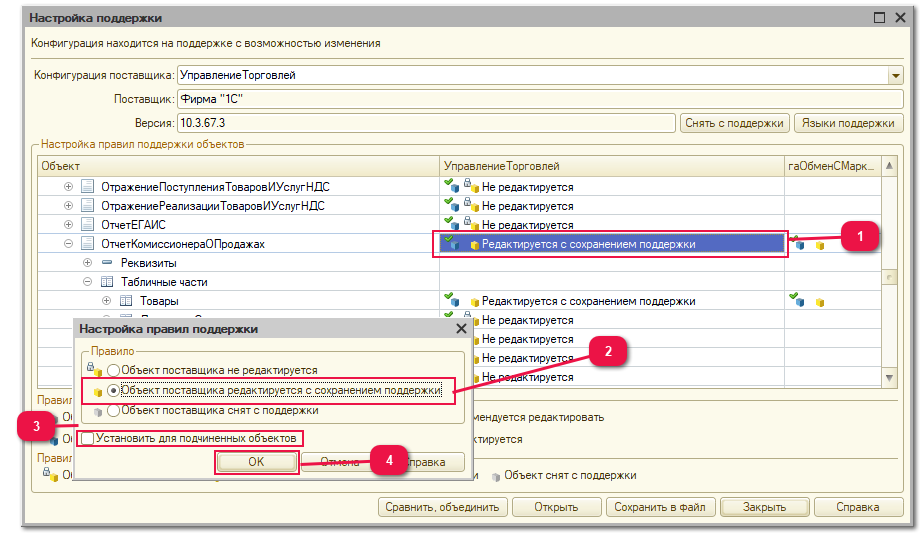Click the object list scrollbar thumb
The image size is (923, 536).
[x=889, y=277]
